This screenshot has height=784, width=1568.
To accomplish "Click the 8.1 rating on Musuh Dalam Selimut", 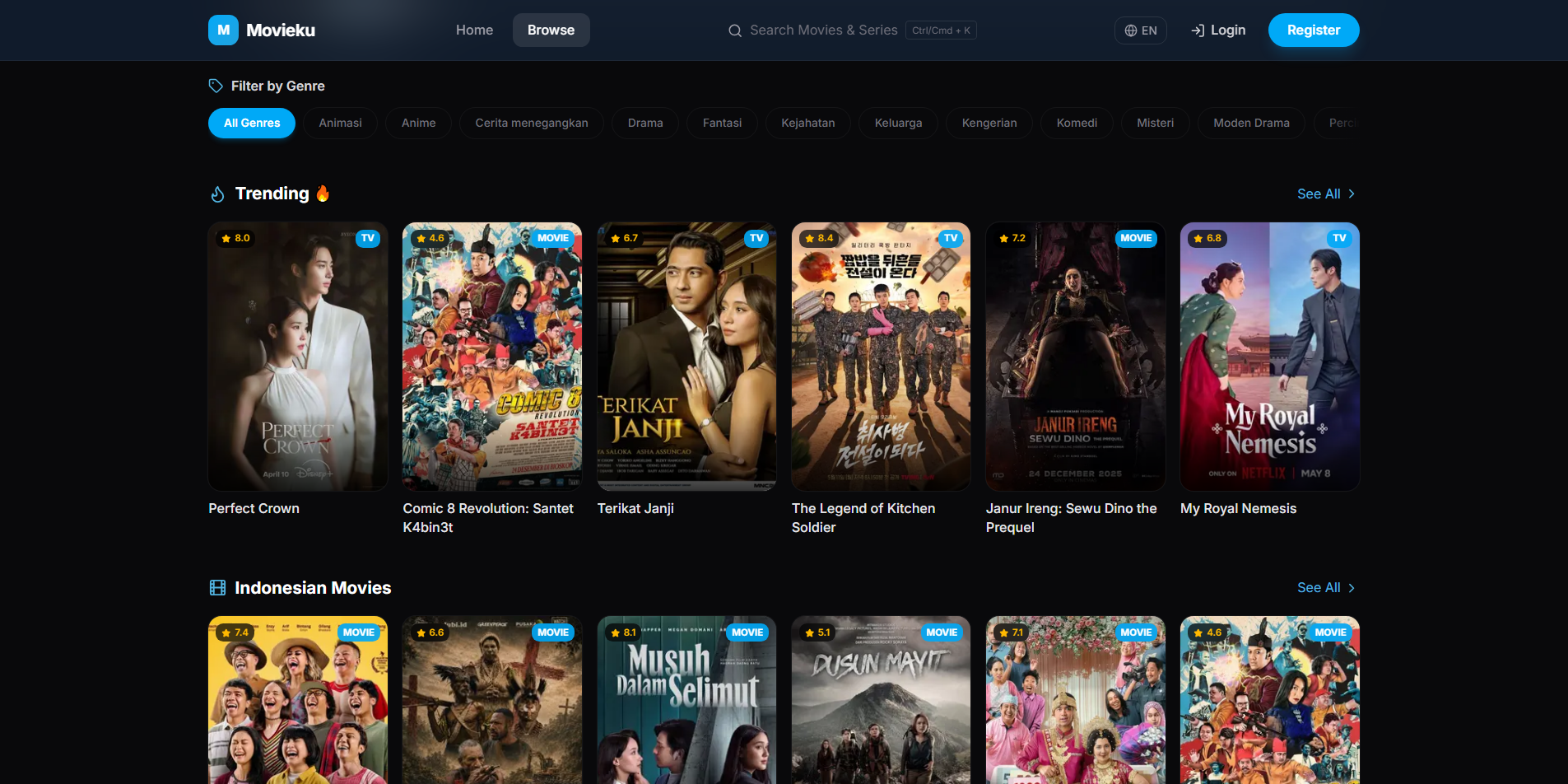I will tap(623, 632).
